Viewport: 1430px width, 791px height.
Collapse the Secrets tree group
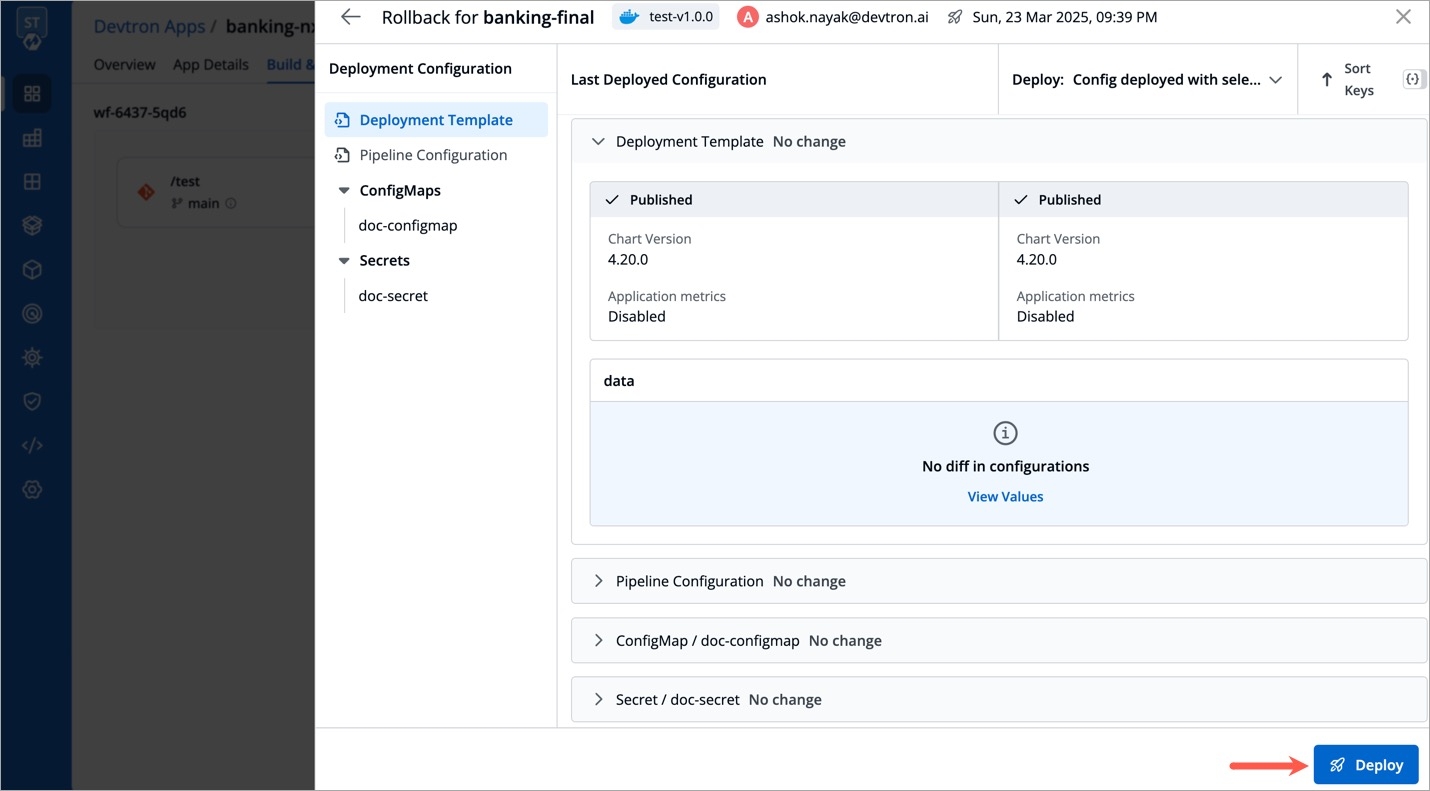point(343,260)
